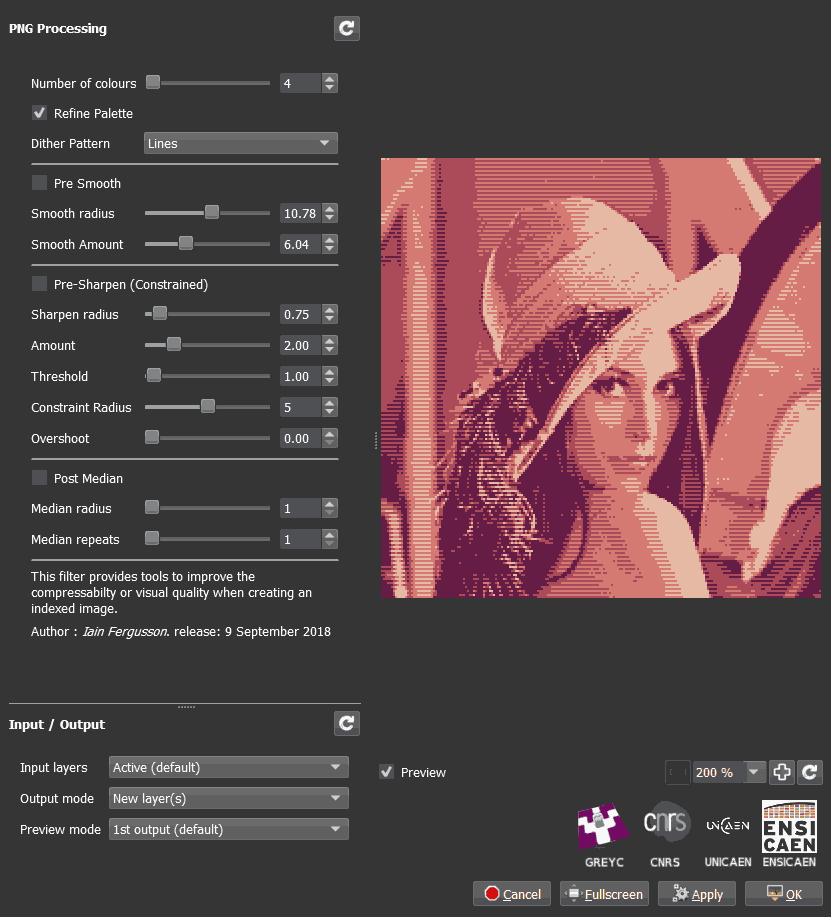
Task: Click the Apply button
Action: [696, 894]
